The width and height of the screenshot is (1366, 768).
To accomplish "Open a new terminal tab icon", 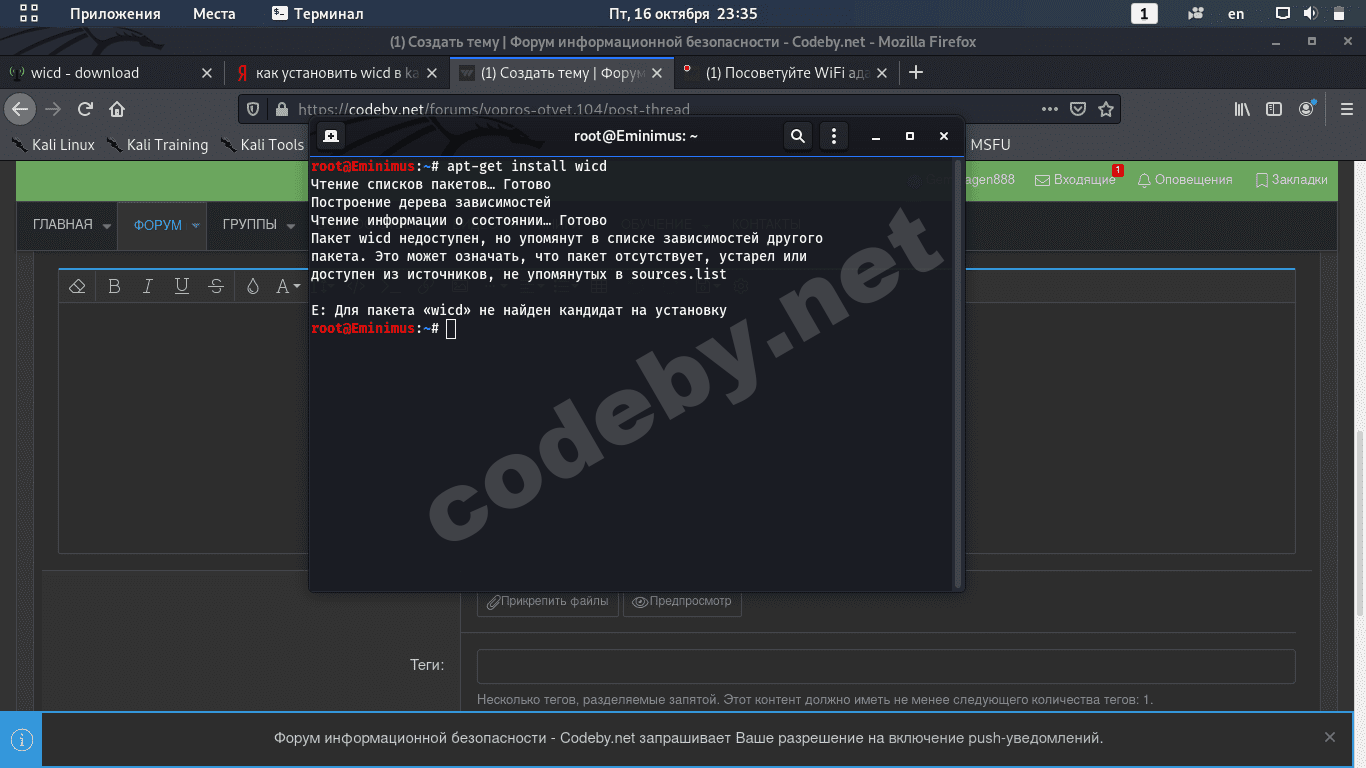I will pyautogui.click(x=331, y=136).
